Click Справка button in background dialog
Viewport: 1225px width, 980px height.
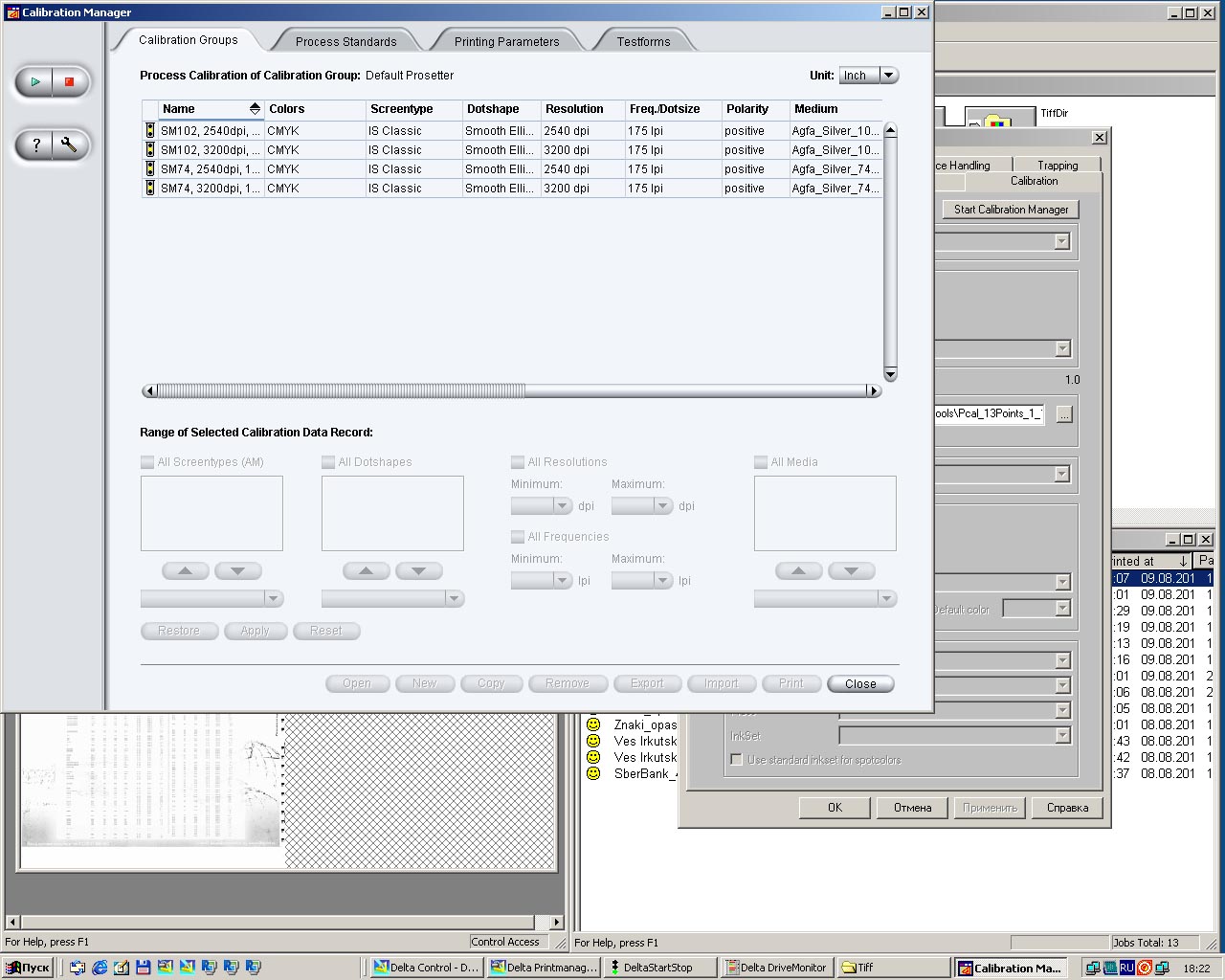pos(1067,808)
